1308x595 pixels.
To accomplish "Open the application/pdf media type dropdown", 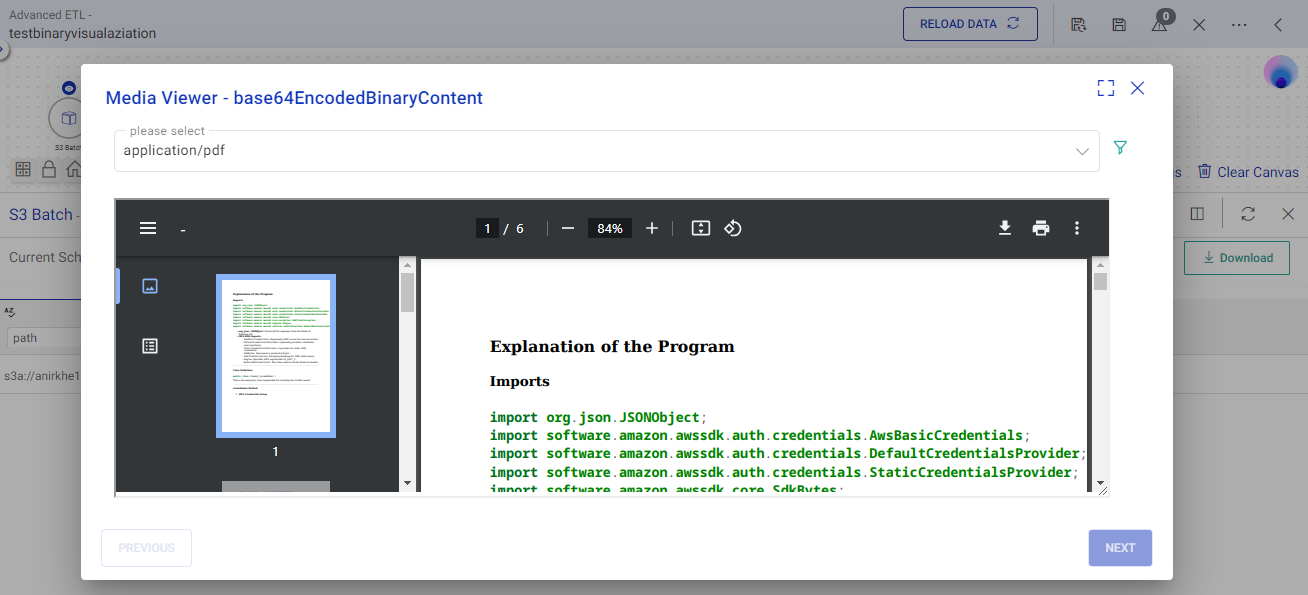I will (1082, 150).
